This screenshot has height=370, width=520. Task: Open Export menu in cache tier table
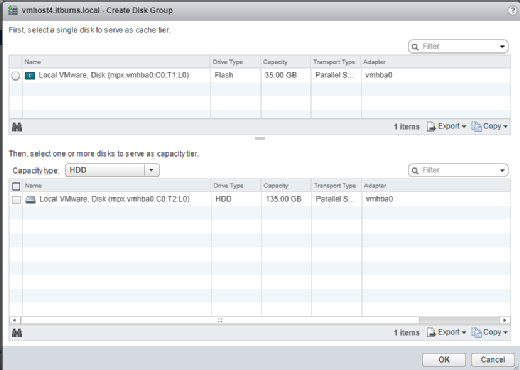pos(446,126)
